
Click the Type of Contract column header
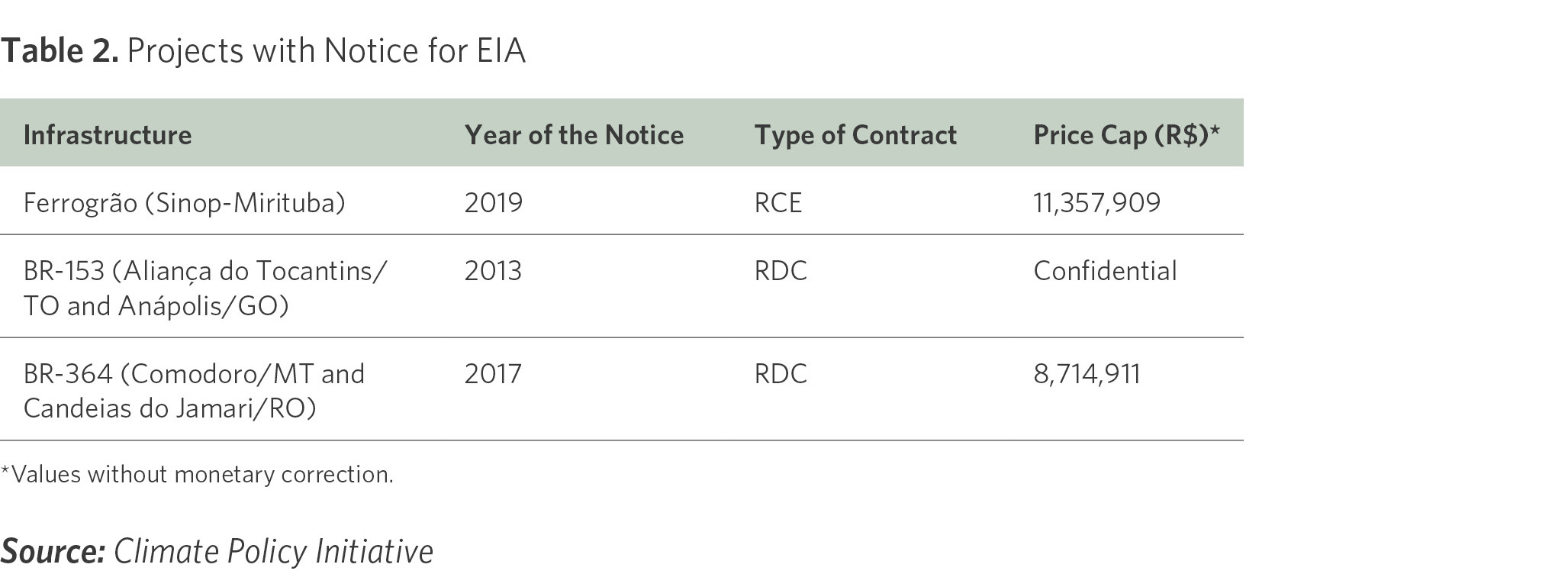tap(855, 135)
